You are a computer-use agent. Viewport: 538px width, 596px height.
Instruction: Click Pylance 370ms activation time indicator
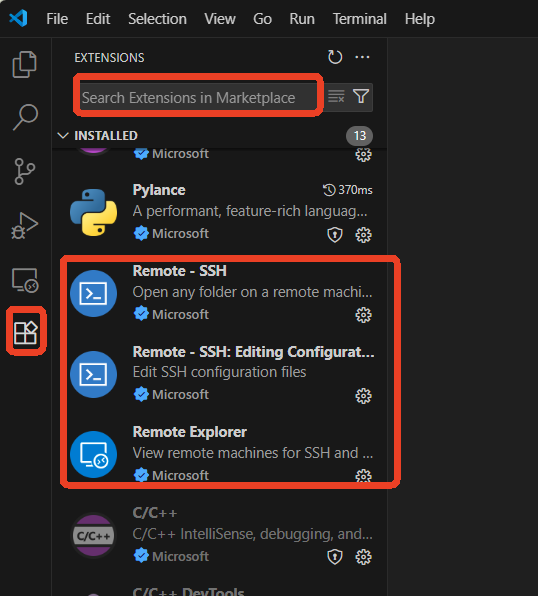coord(348,190)
